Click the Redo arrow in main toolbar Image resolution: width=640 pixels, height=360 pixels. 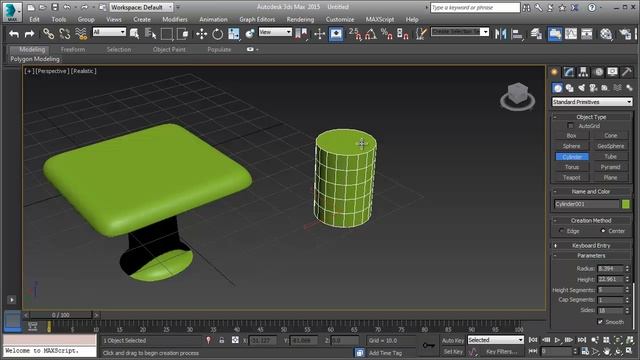tap(29, 34)
